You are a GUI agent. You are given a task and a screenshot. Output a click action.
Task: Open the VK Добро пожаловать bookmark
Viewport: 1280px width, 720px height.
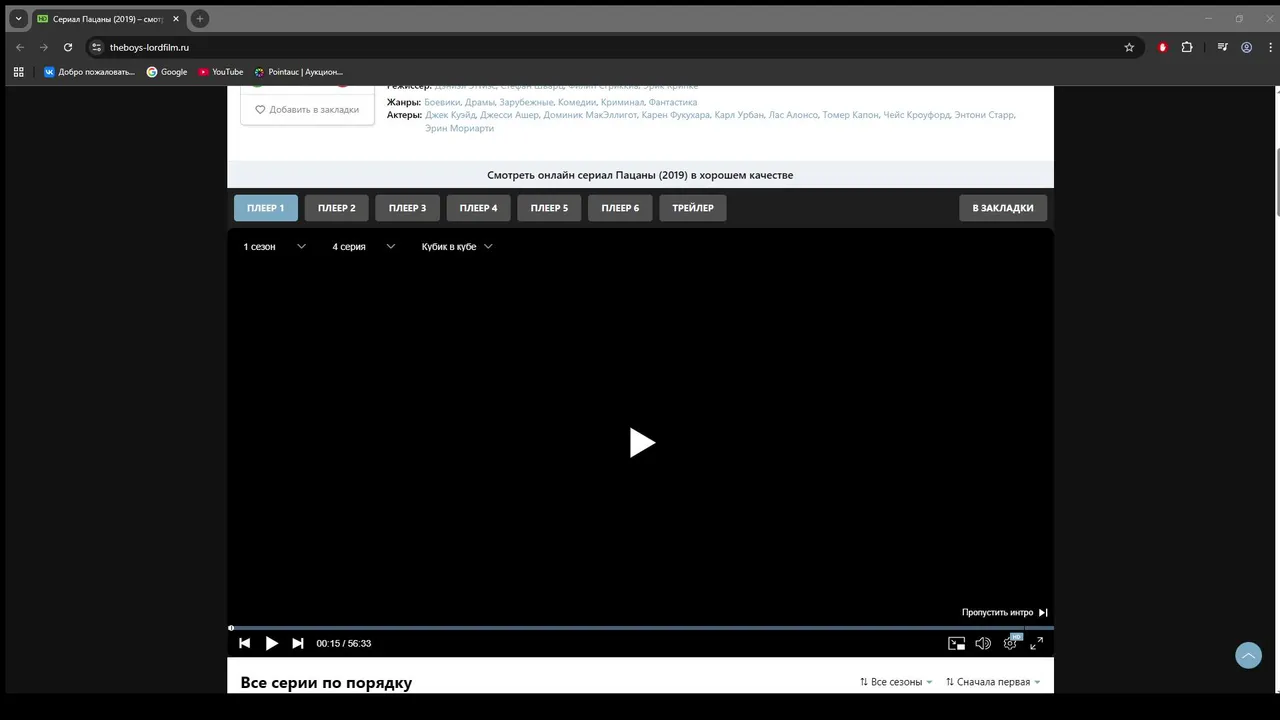click(x=89, y=72)
